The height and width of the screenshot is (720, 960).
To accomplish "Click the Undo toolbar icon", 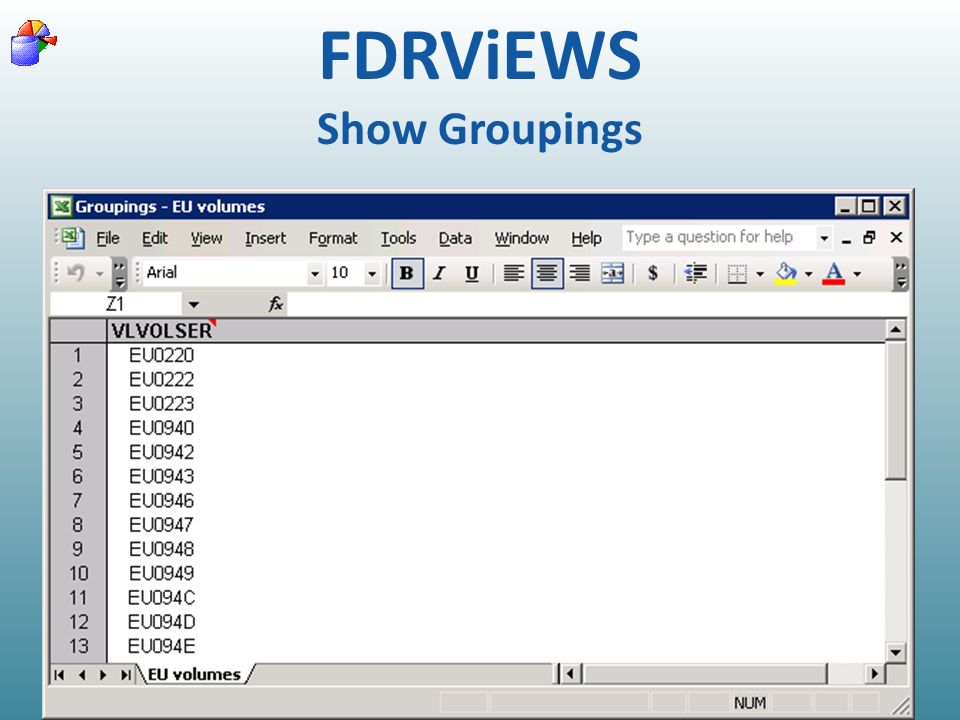I will pyautogui.click(x=75, y=273).
